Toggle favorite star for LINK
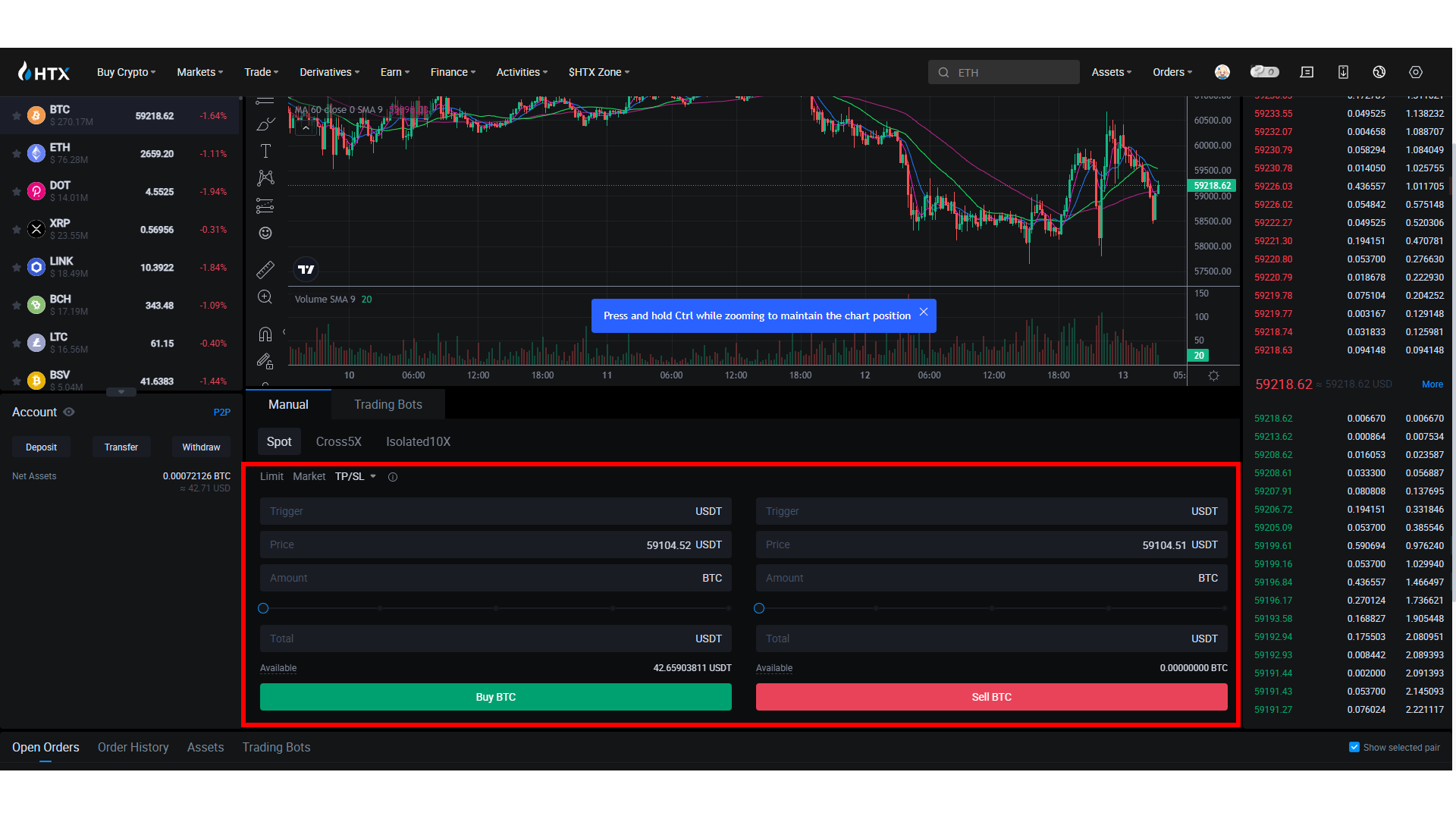1456x819 pixels. pyautogui.click(x=16, y=268)
